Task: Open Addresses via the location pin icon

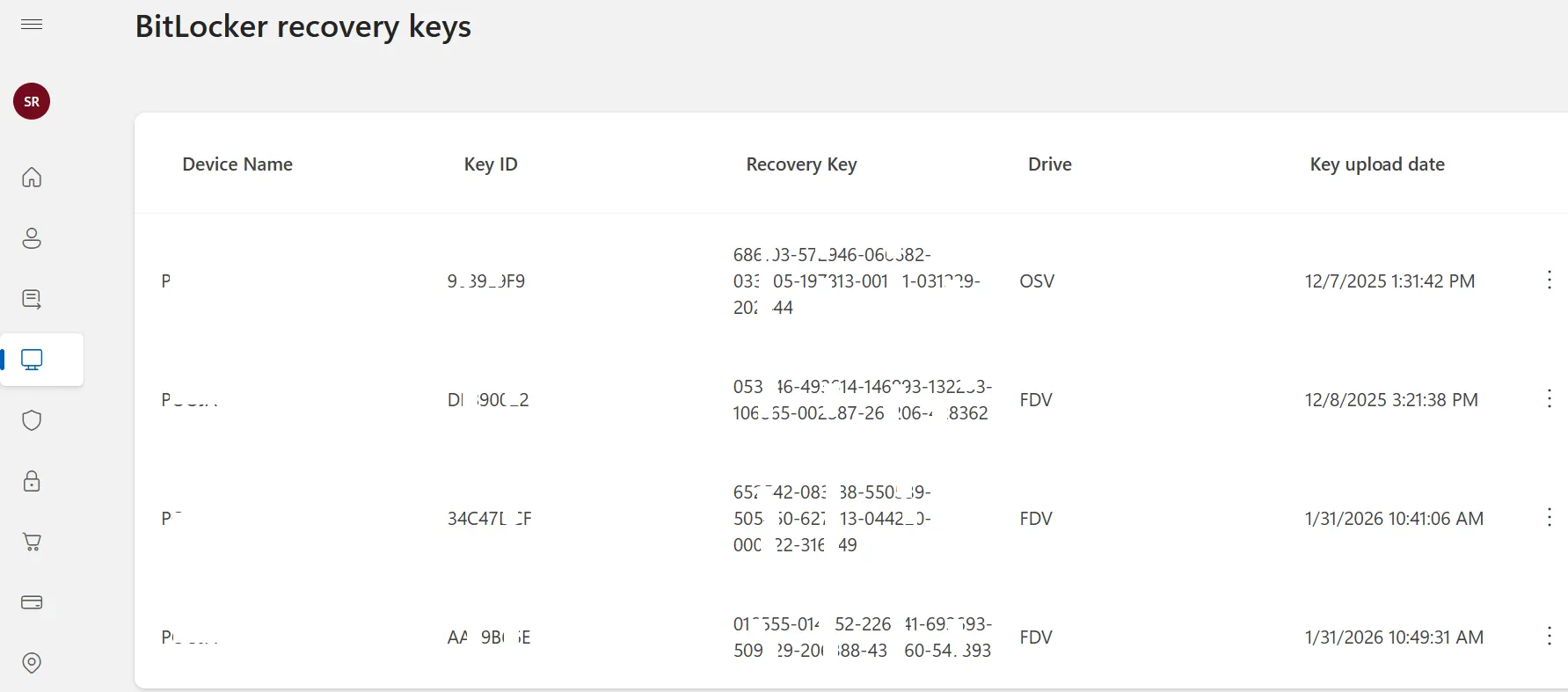Action: 32,663
